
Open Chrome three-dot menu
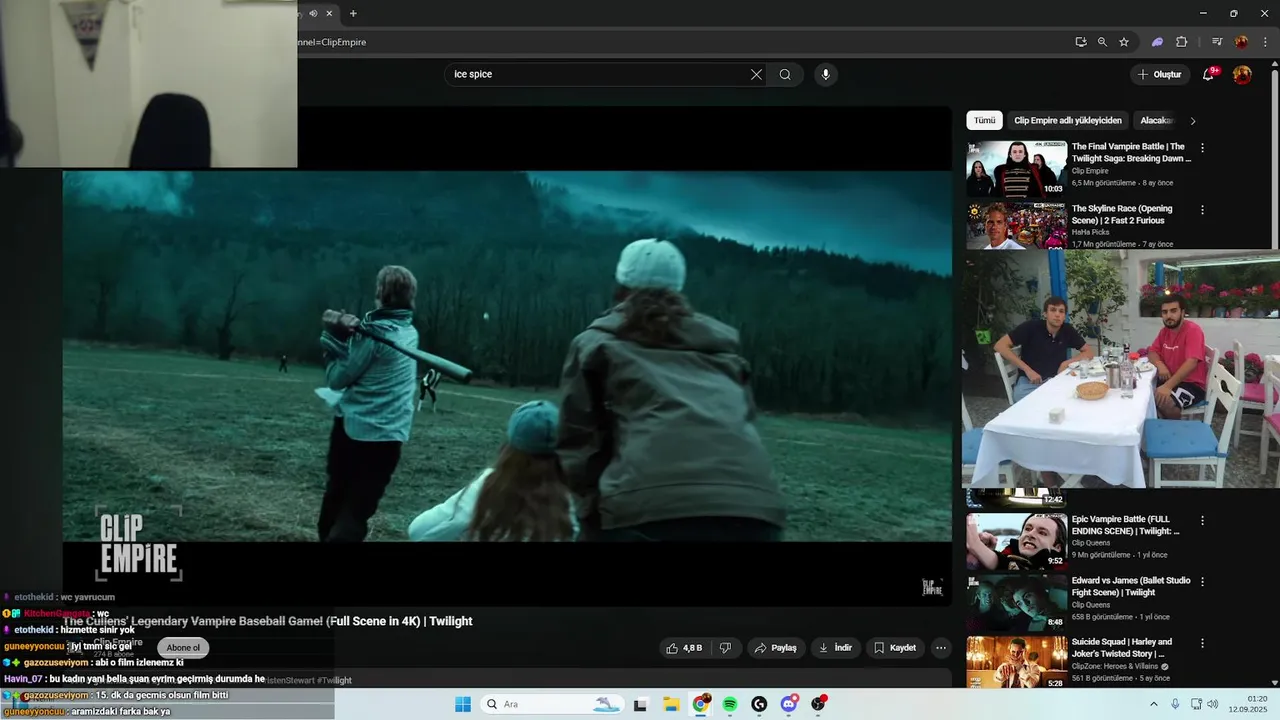pyautogui.click(x=1263, y=42)
